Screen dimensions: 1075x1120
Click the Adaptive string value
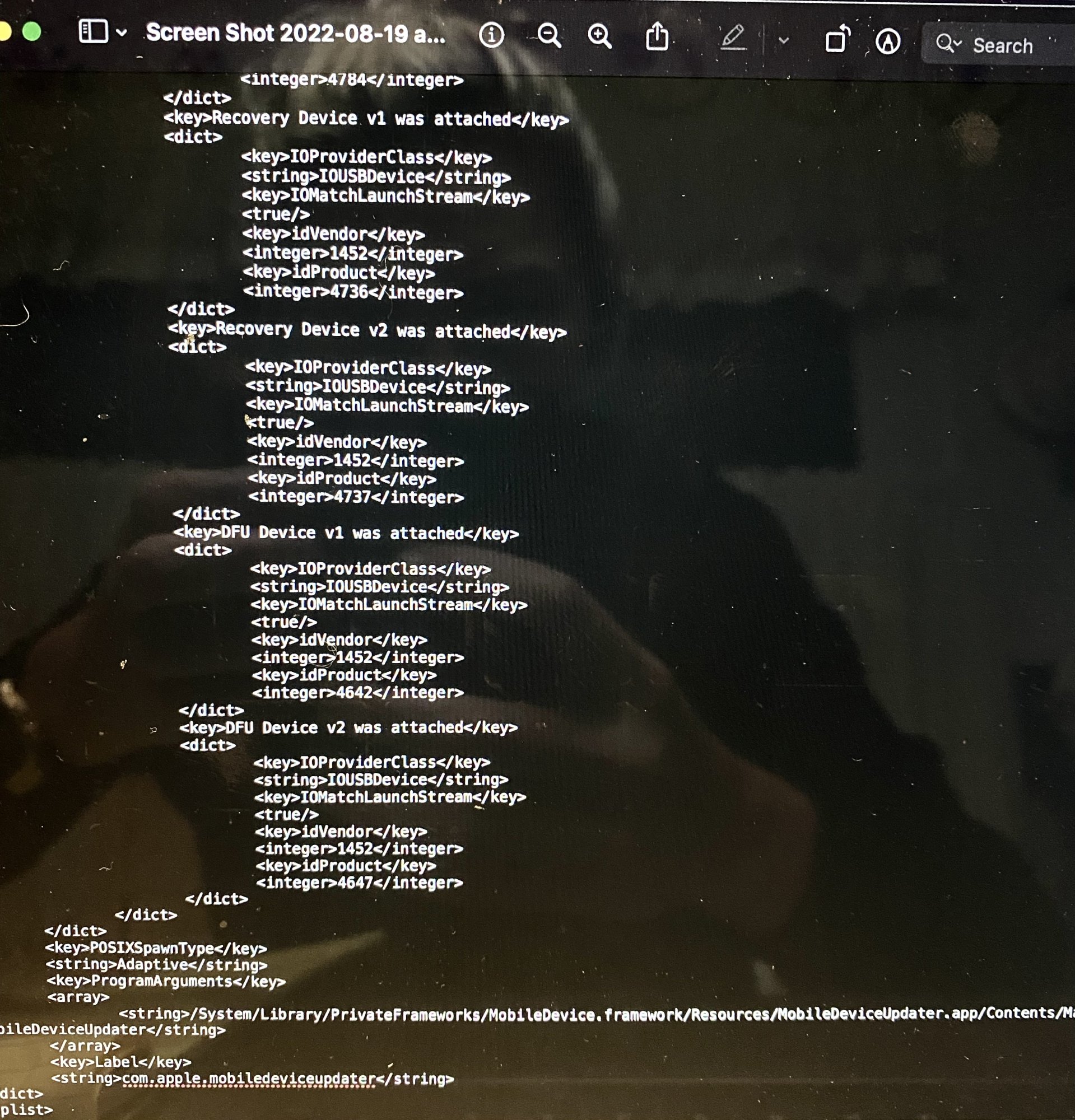tap(157, 964)
